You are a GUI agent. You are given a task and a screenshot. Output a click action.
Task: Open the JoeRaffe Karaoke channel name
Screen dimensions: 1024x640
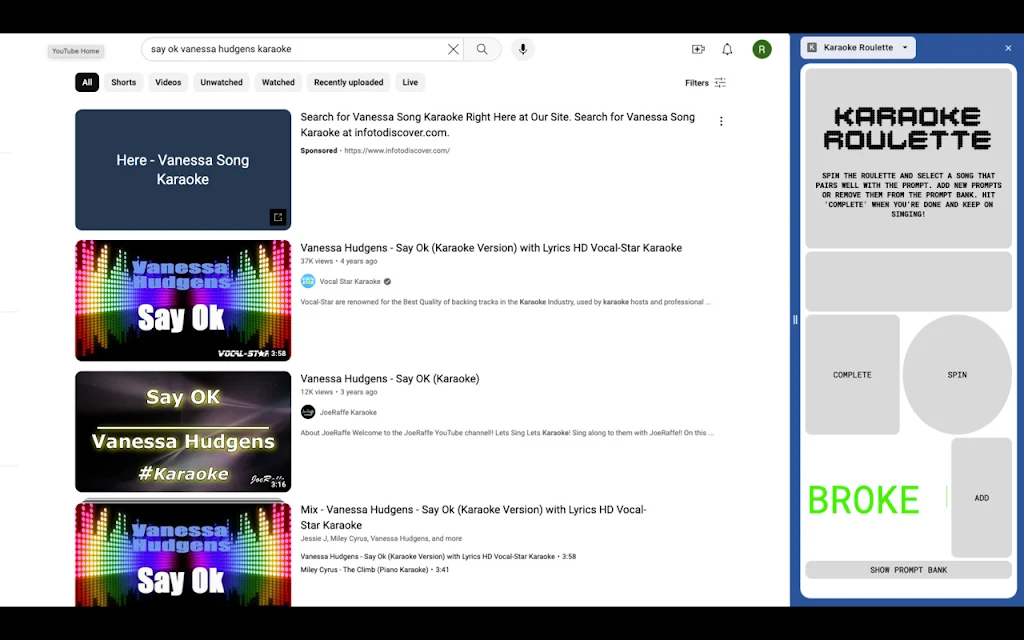[x=348, y=412]
